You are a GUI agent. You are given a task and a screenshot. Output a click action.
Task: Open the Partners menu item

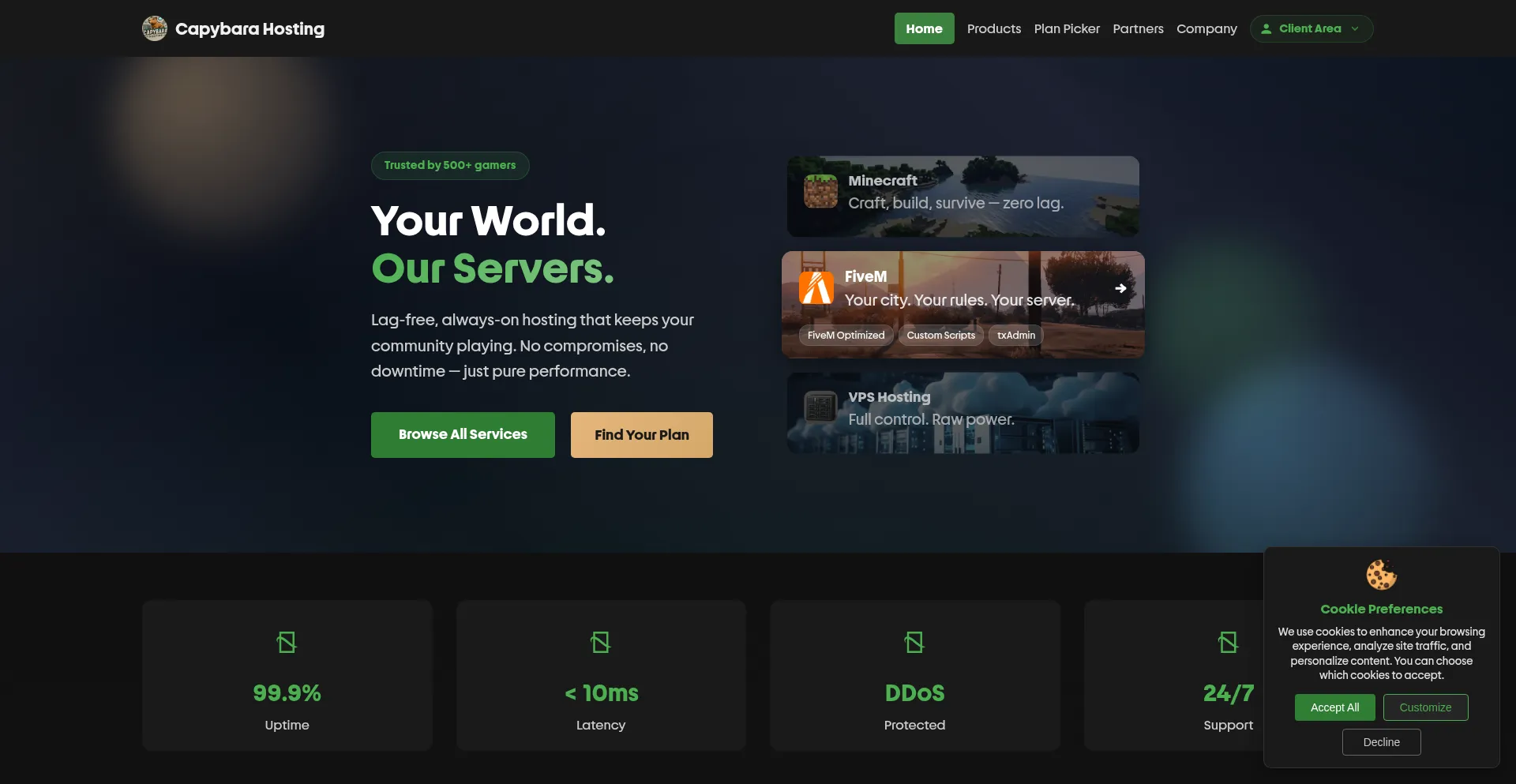coord(1138,28)
